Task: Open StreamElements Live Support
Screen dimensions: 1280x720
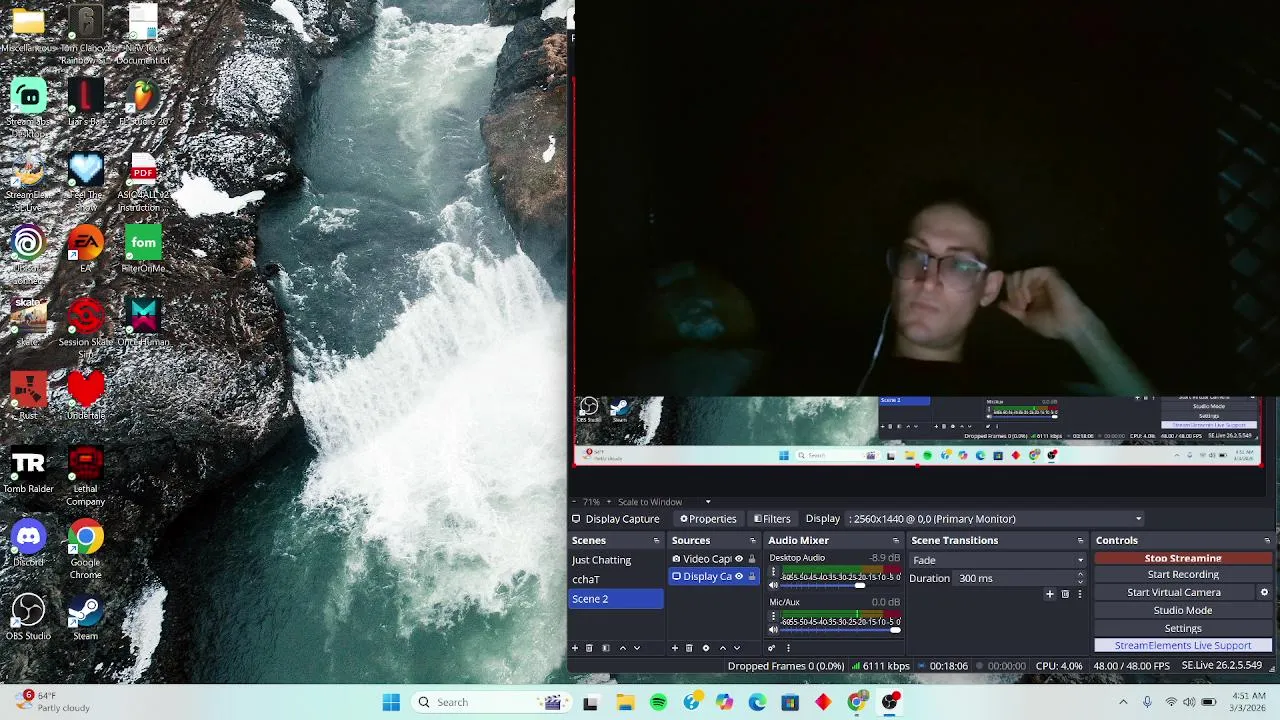Action: coord(1183,646)
